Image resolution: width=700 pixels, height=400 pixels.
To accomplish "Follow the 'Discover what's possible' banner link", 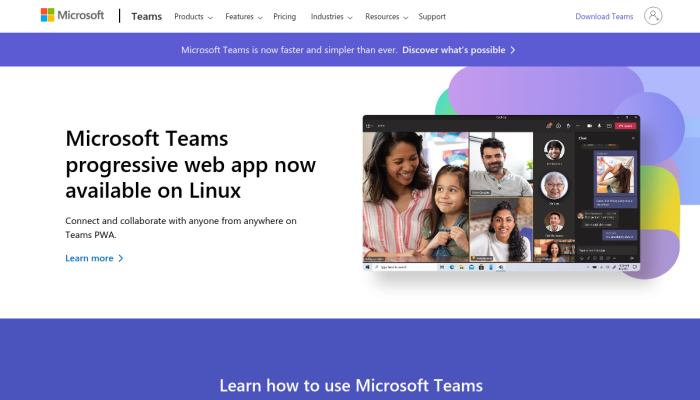I will [458, 50].
